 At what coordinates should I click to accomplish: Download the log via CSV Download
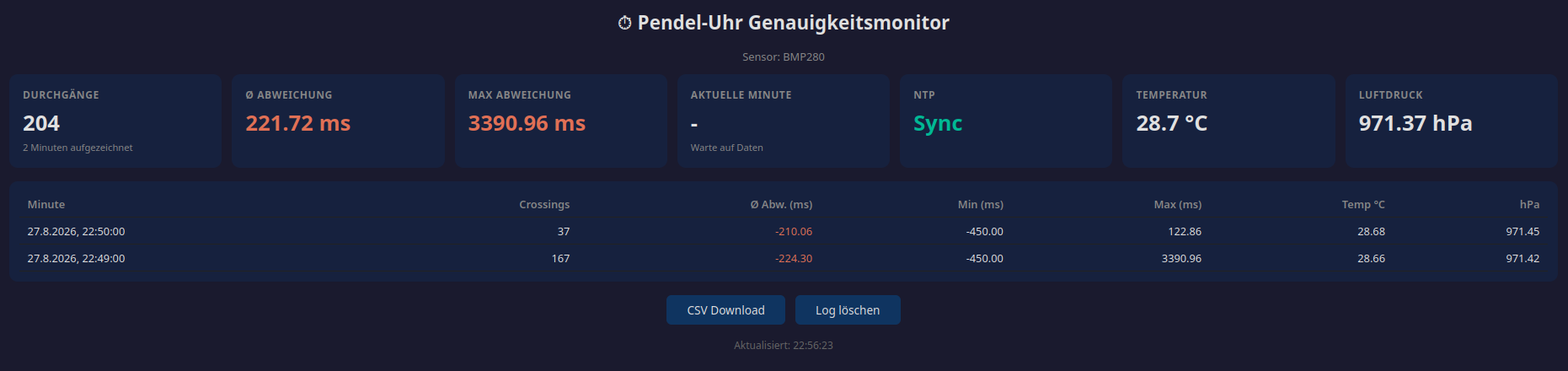point(725,310)
